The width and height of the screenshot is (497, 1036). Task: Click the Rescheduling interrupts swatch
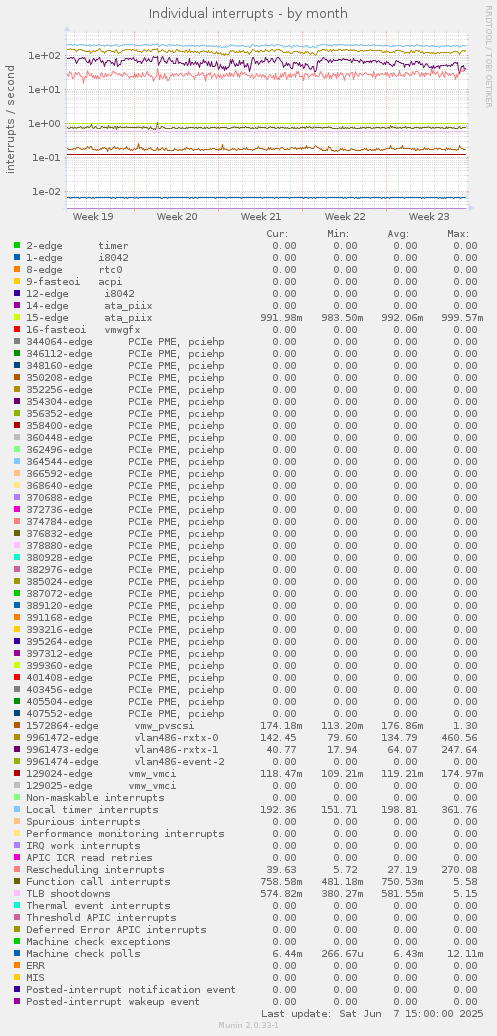click(x=17, y=870)
